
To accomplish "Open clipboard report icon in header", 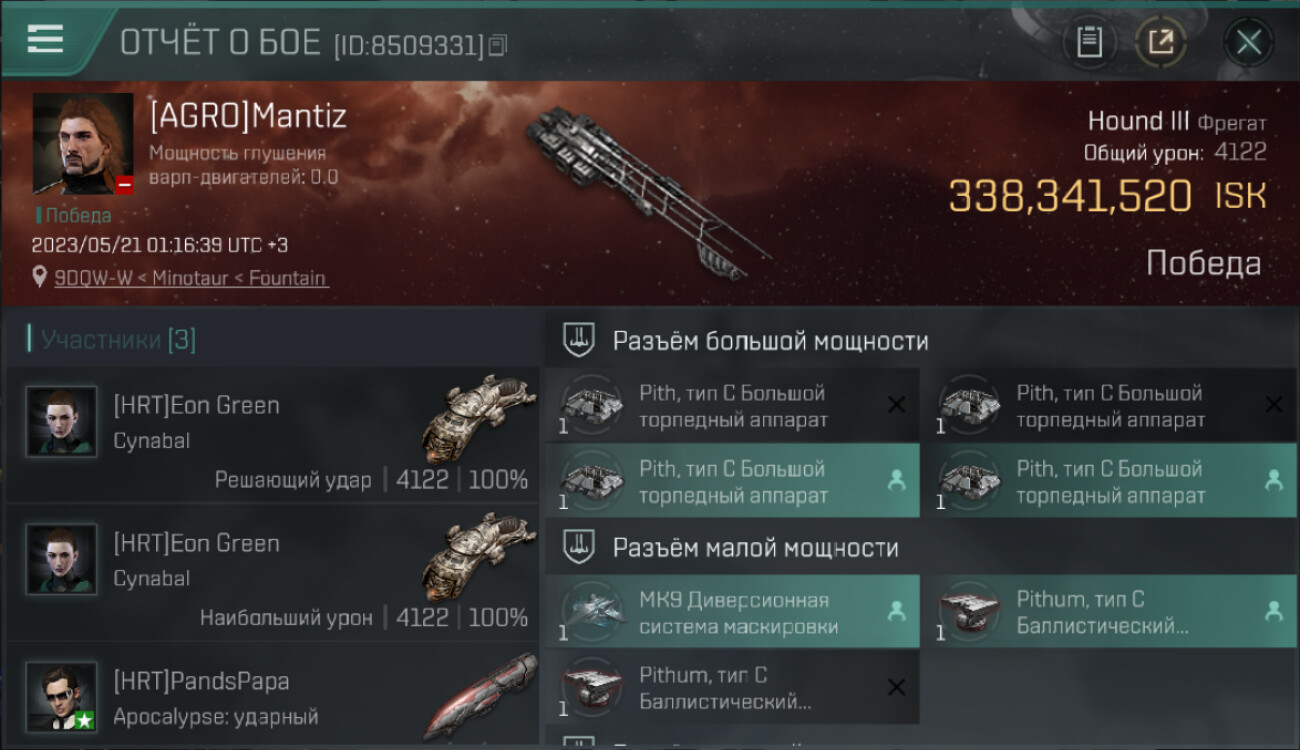I will click(x=1089, y=42).
